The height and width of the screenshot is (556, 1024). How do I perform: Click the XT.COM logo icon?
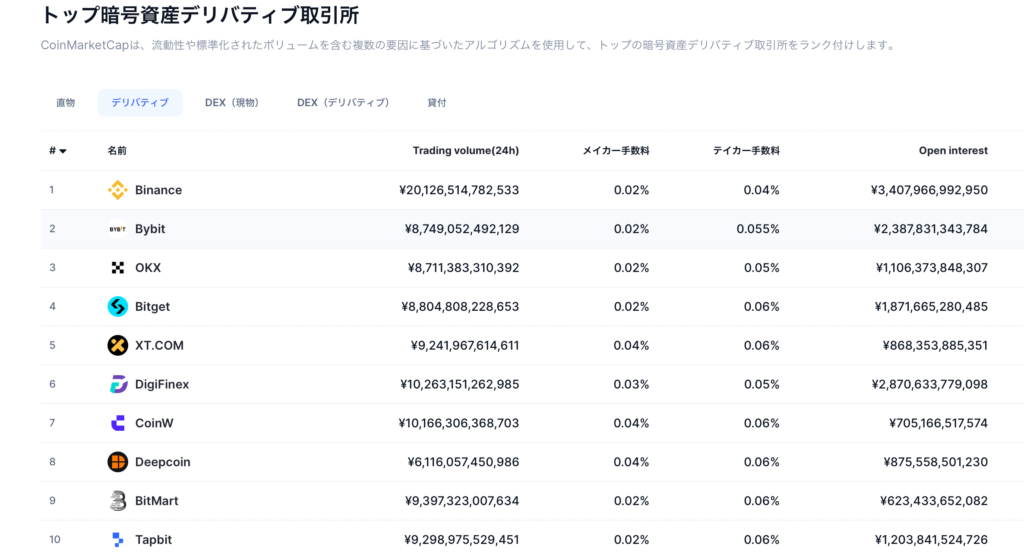coord(118,346)
